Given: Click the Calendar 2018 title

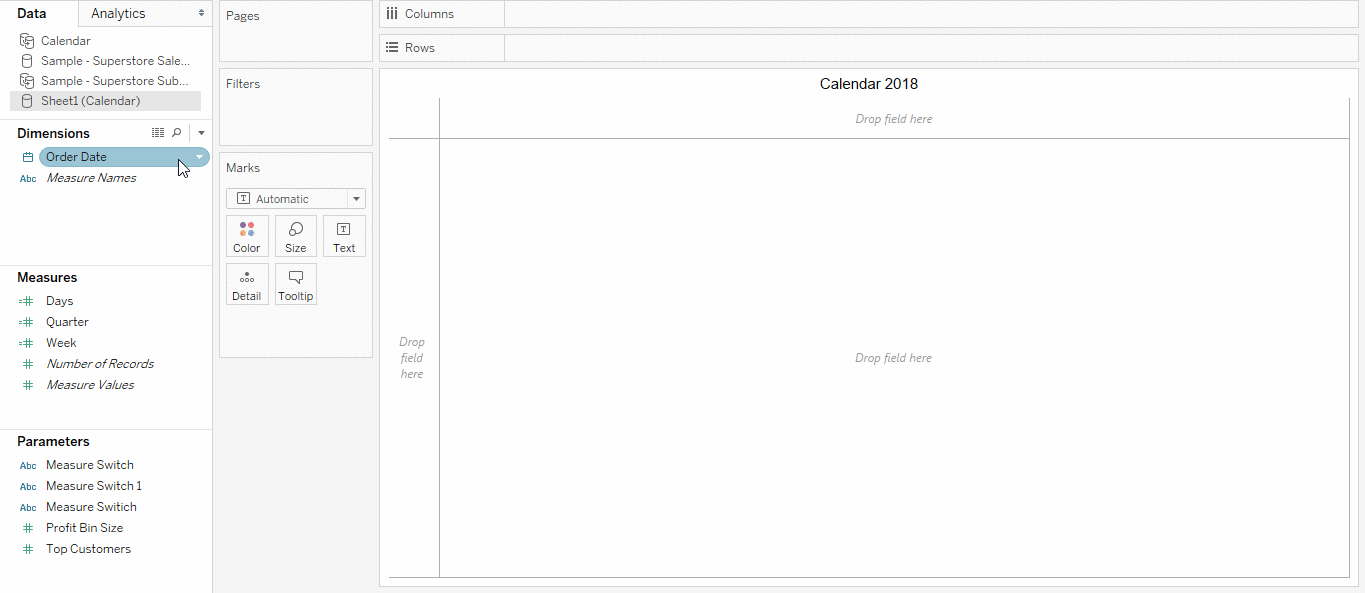Looking at the screenshot, I should pyautogui.click(x=868, y=83).
